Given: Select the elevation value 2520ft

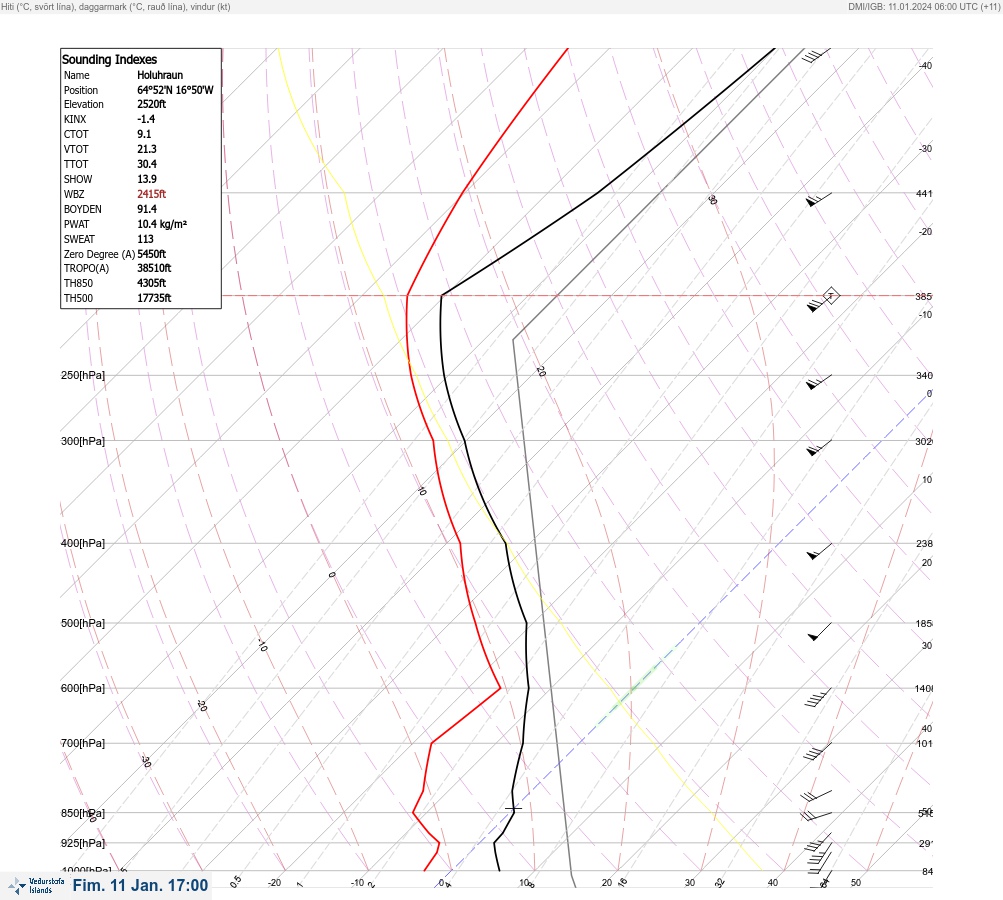Looking at the screenshot, I should coord(152,104).
